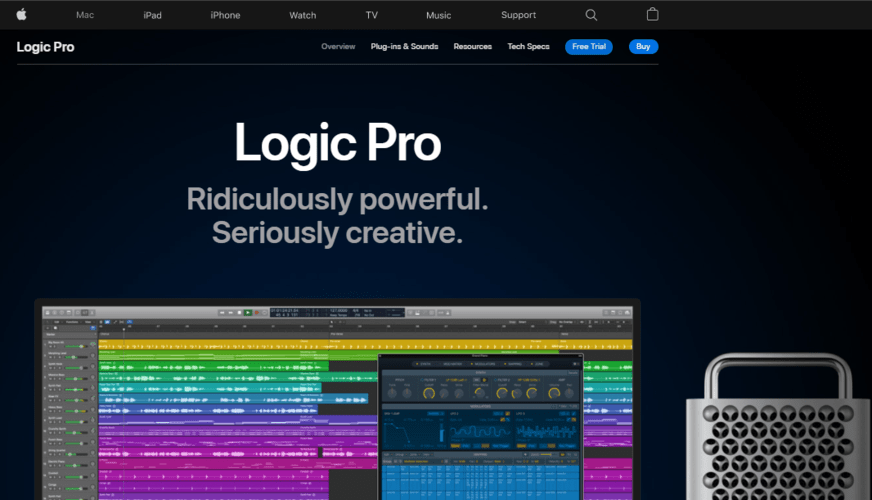Click the Logic Pro local nav title
Screen dimensions: 872x500
[x=45, y=47]
